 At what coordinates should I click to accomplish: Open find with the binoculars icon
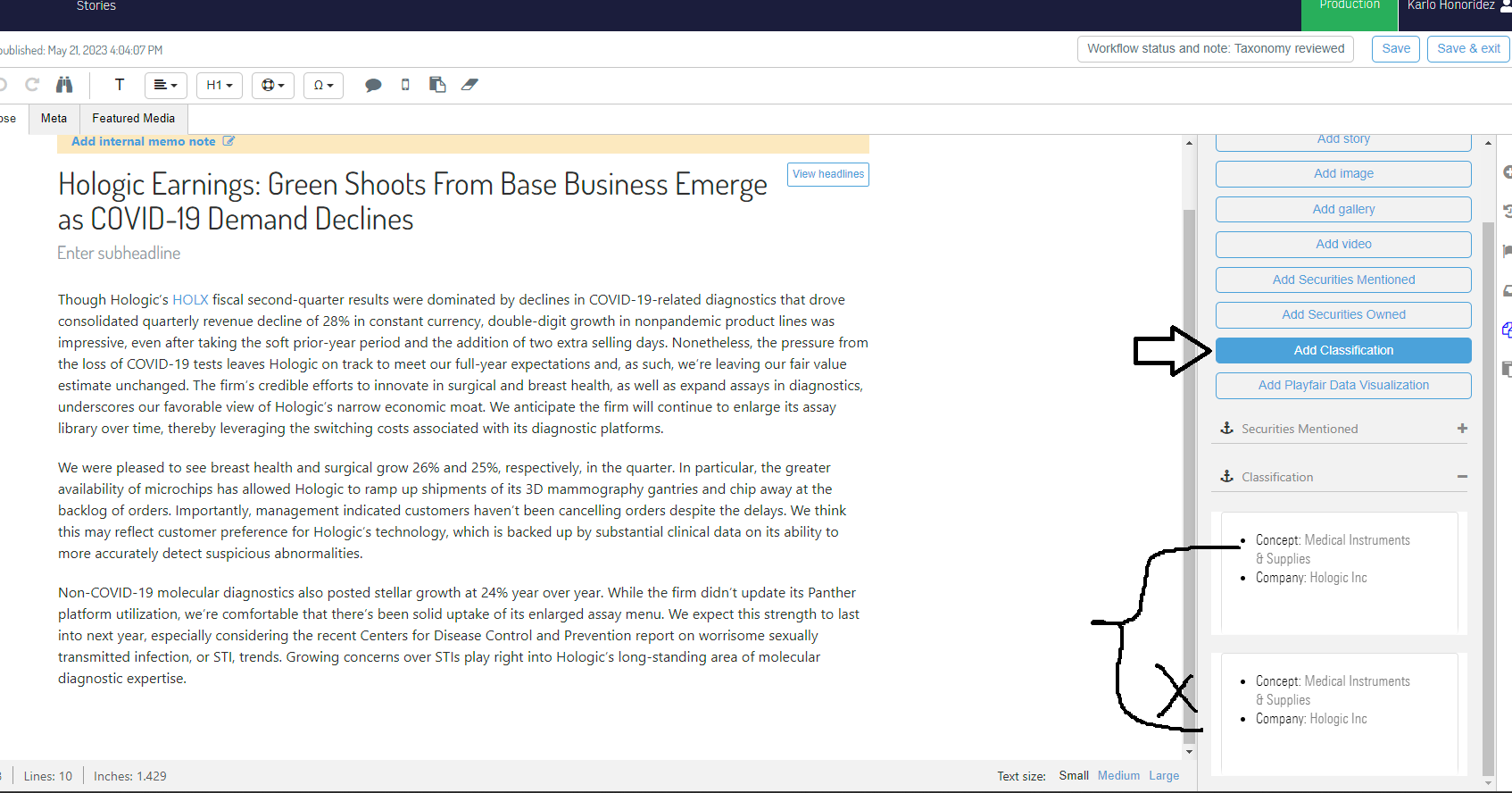pos(64,85)
